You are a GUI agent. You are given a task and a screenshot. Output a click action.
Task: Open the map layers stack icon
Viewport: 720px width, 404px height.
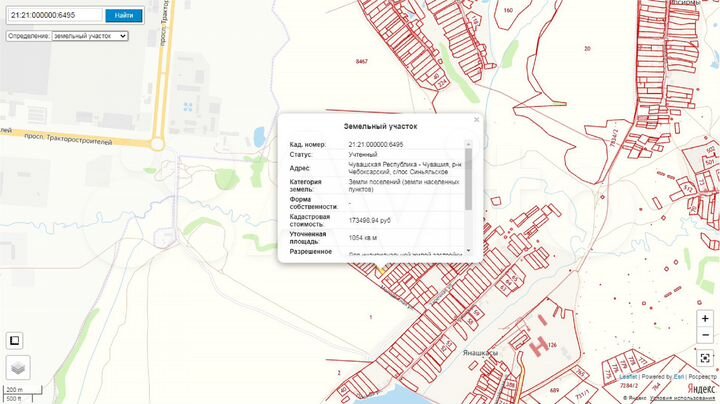click(19, 367)
